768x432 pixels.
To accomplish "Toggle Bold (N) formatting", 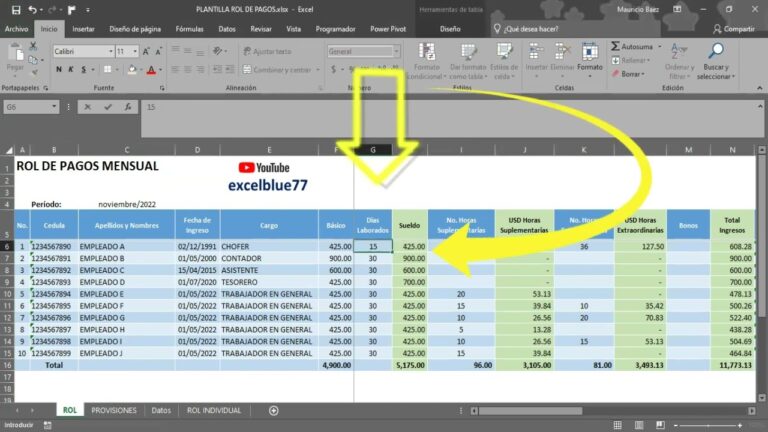I will click(59, 70).
